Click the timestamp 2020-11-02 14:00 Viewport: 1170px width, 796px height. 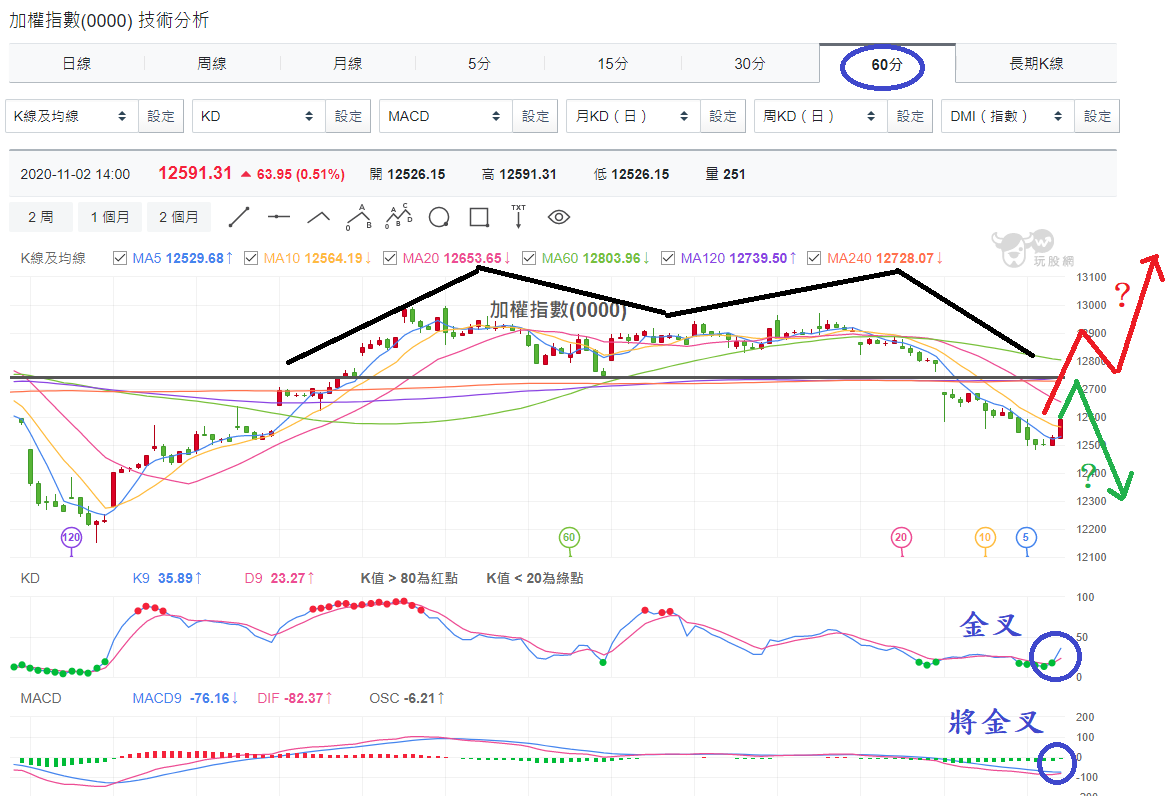(75, 175)
